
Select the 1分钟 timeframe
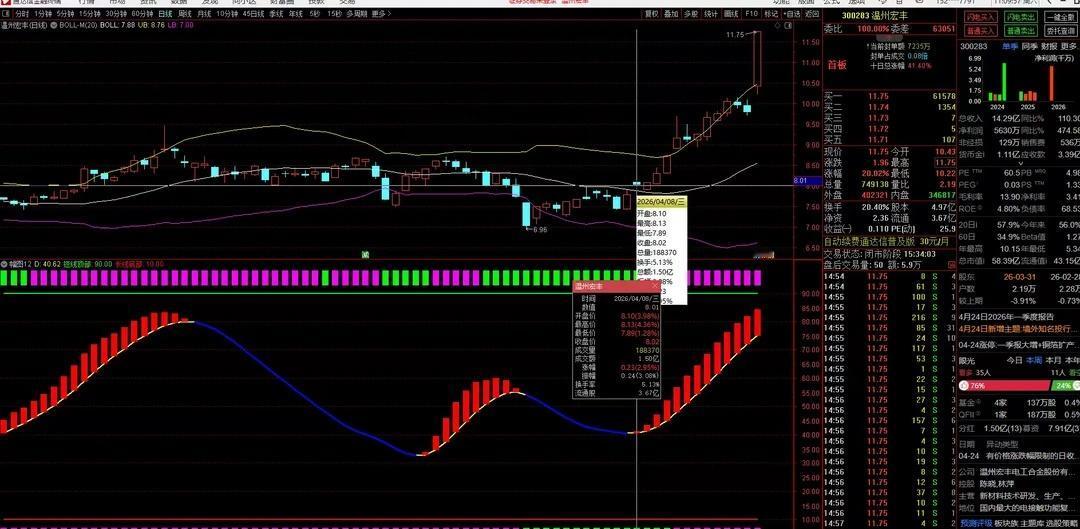coord(43,13)
